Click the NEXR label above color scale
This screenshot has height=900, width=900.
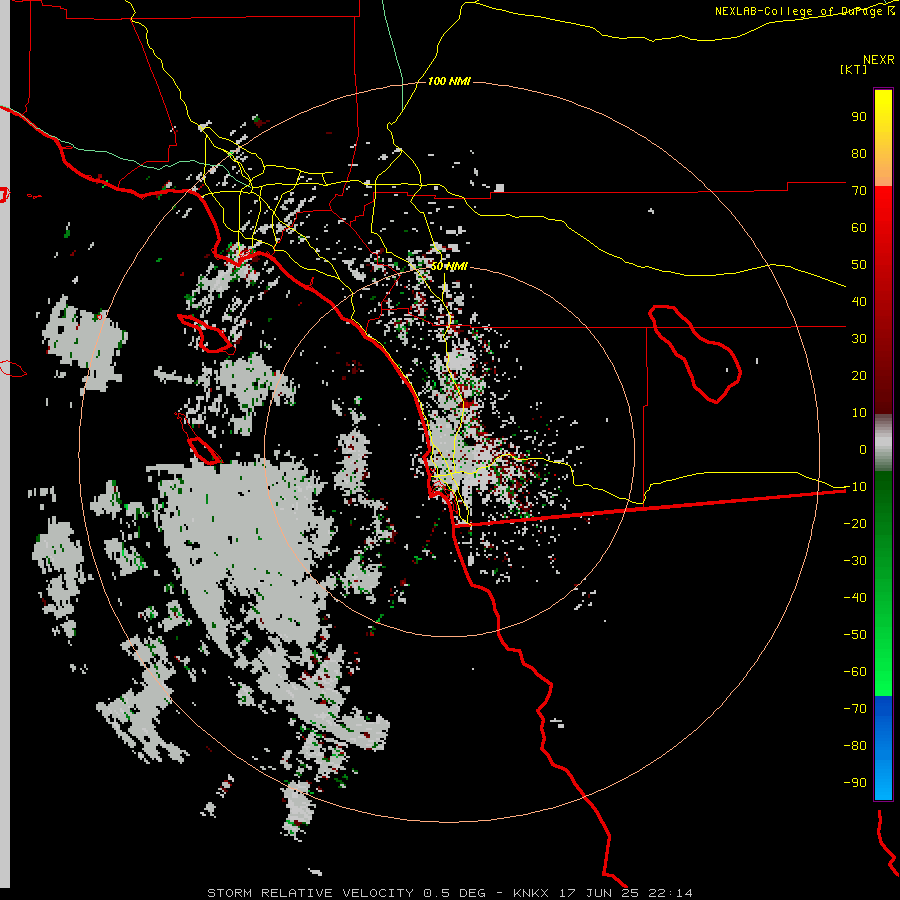point(879,60)
